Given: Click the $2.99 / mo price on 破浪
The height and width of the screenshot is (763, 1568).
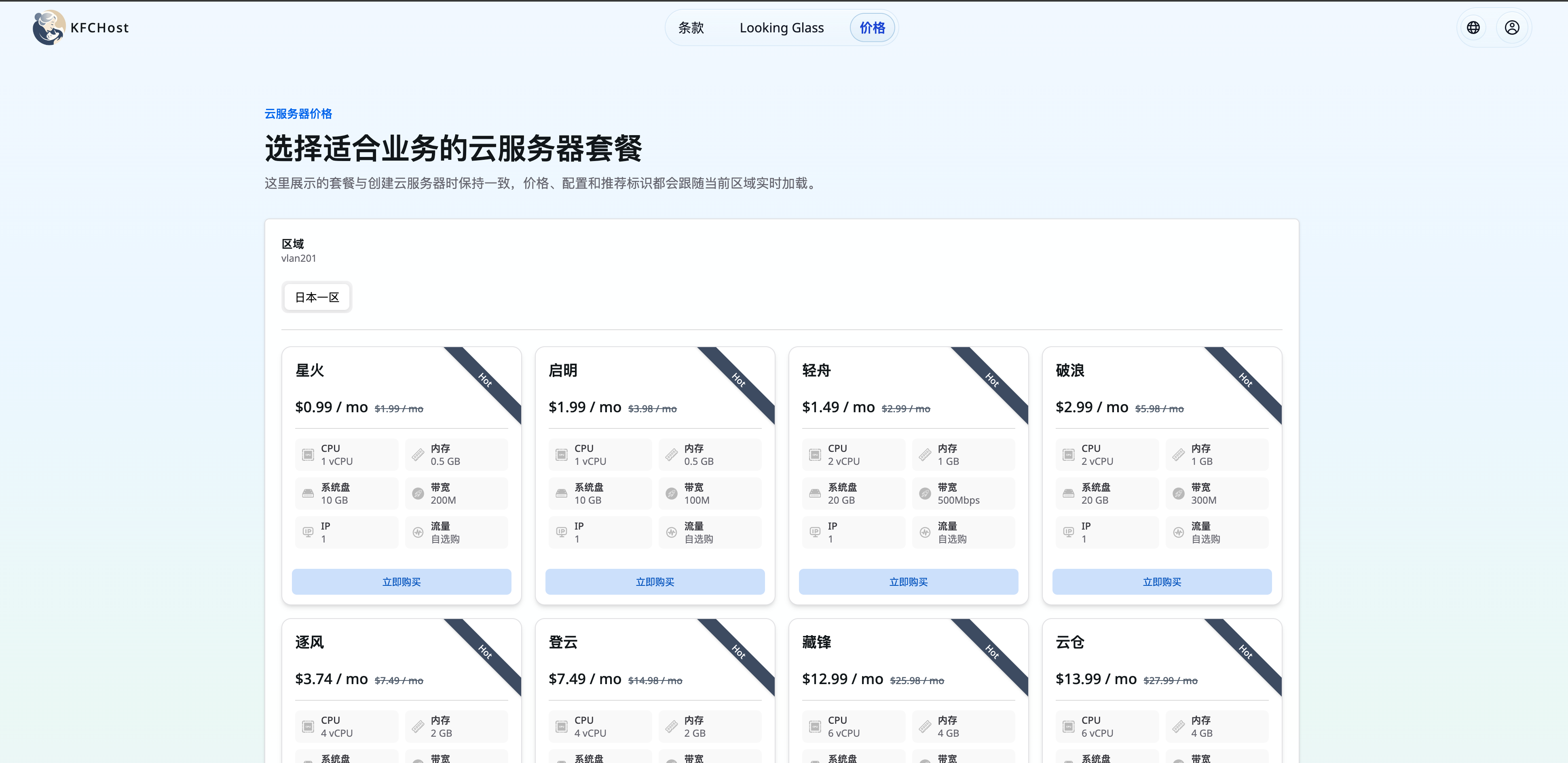Looking at the screenshot, I should [x=1092, y=407].
